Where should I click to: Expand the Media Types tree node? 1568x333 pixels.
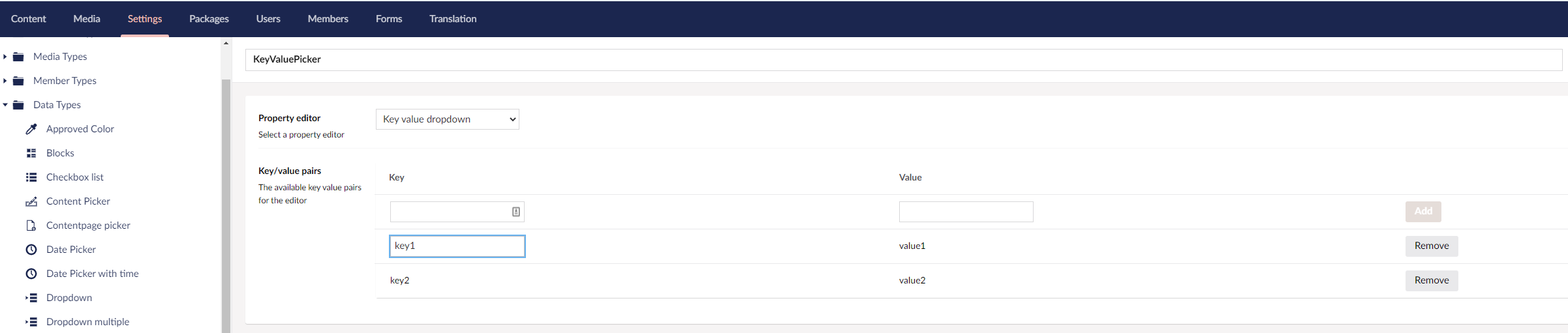(5, 57)
